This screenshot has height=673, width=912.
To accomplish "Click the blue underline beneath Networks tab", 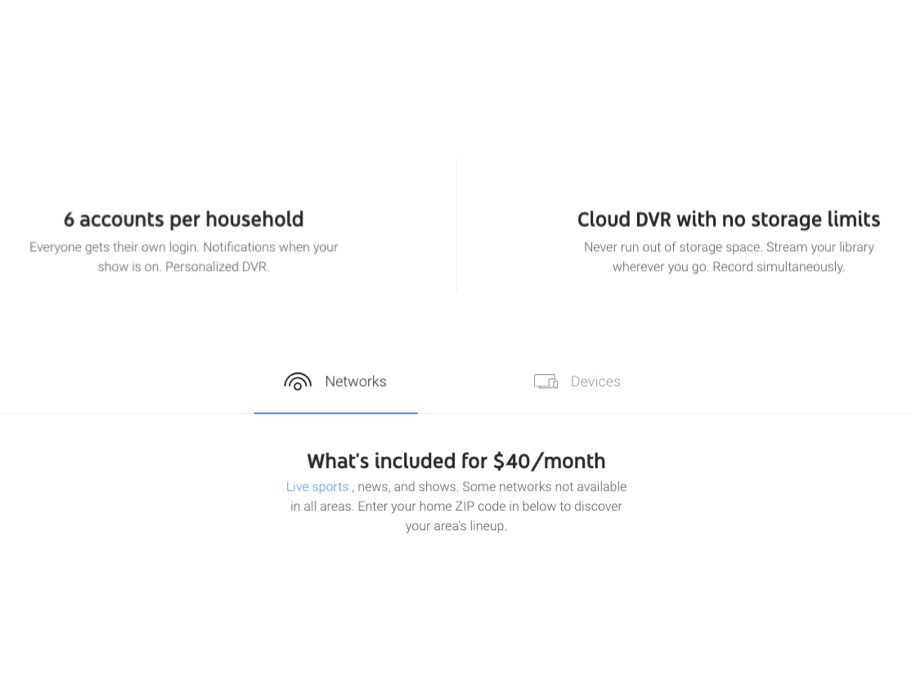I will [335, 412].
